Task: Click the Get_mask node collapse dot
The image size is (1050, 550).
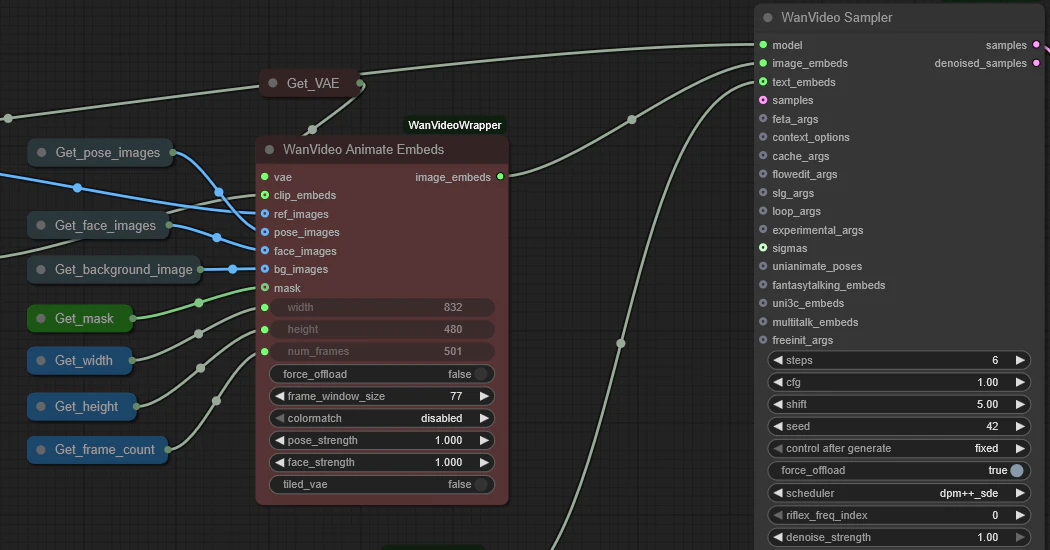Action: 41,318
